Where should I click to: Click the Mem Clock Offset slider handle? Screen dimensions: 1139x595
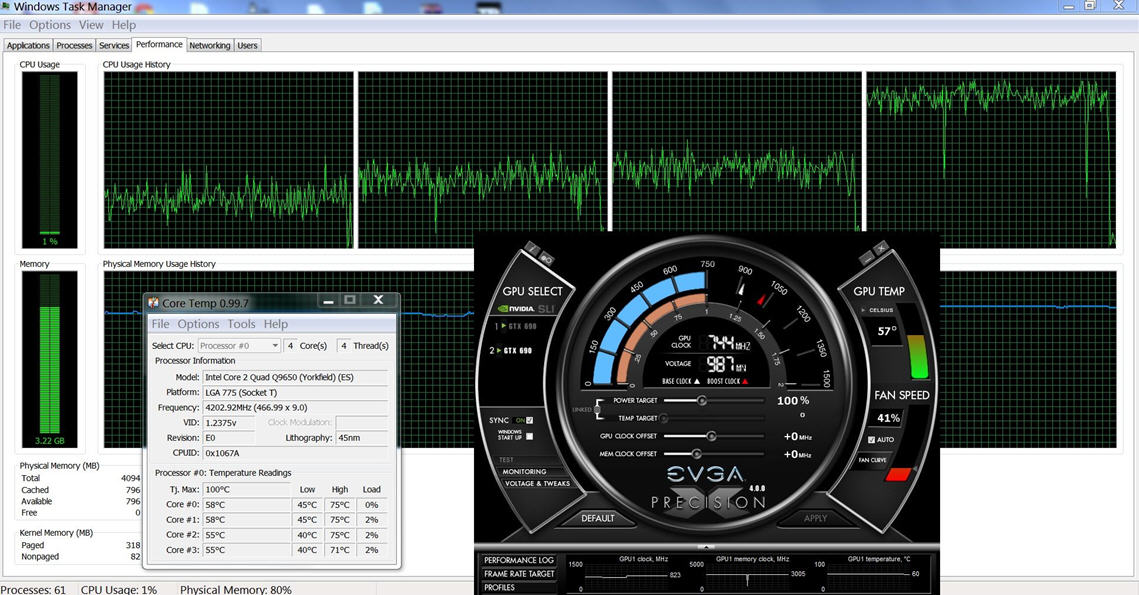[x=697, y=454]
